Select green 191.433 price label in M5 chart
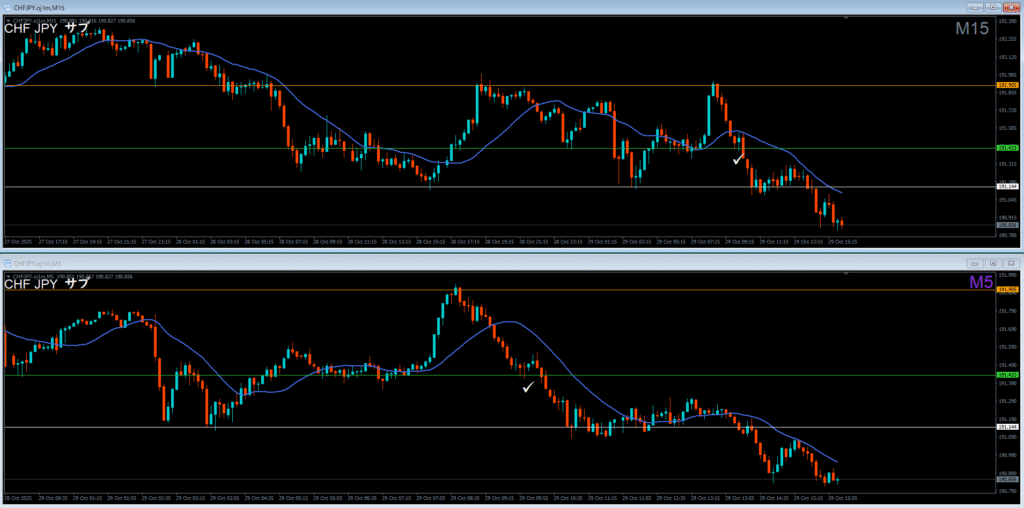Screen dimensions: 1024x508 pyautogui.click(x=1007, y=375)
